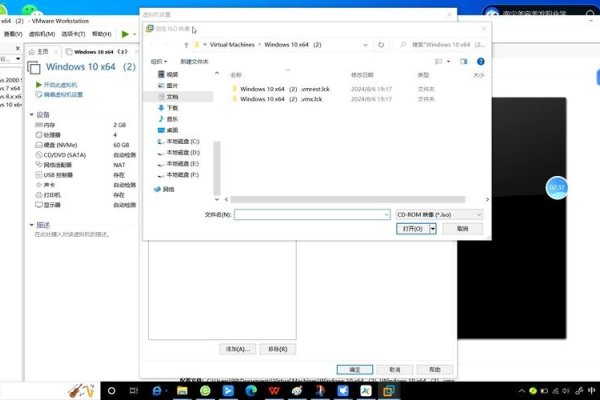Select the CD/DVD (SATA) device row
The height and width of the screenshot is (400, 600).
point(86,155)
